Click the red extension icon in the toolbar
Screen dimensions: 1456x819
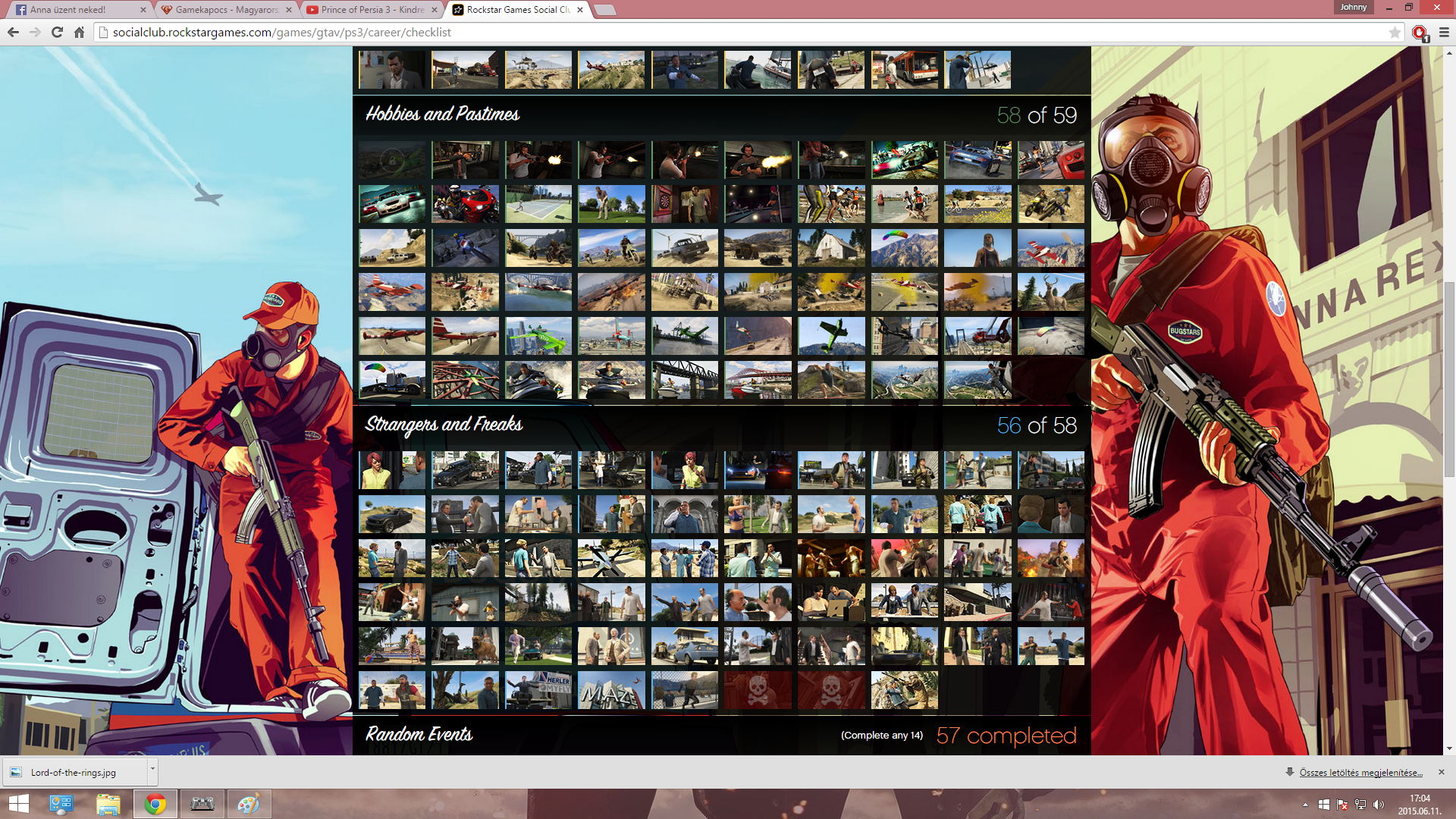coord(1420,32)
